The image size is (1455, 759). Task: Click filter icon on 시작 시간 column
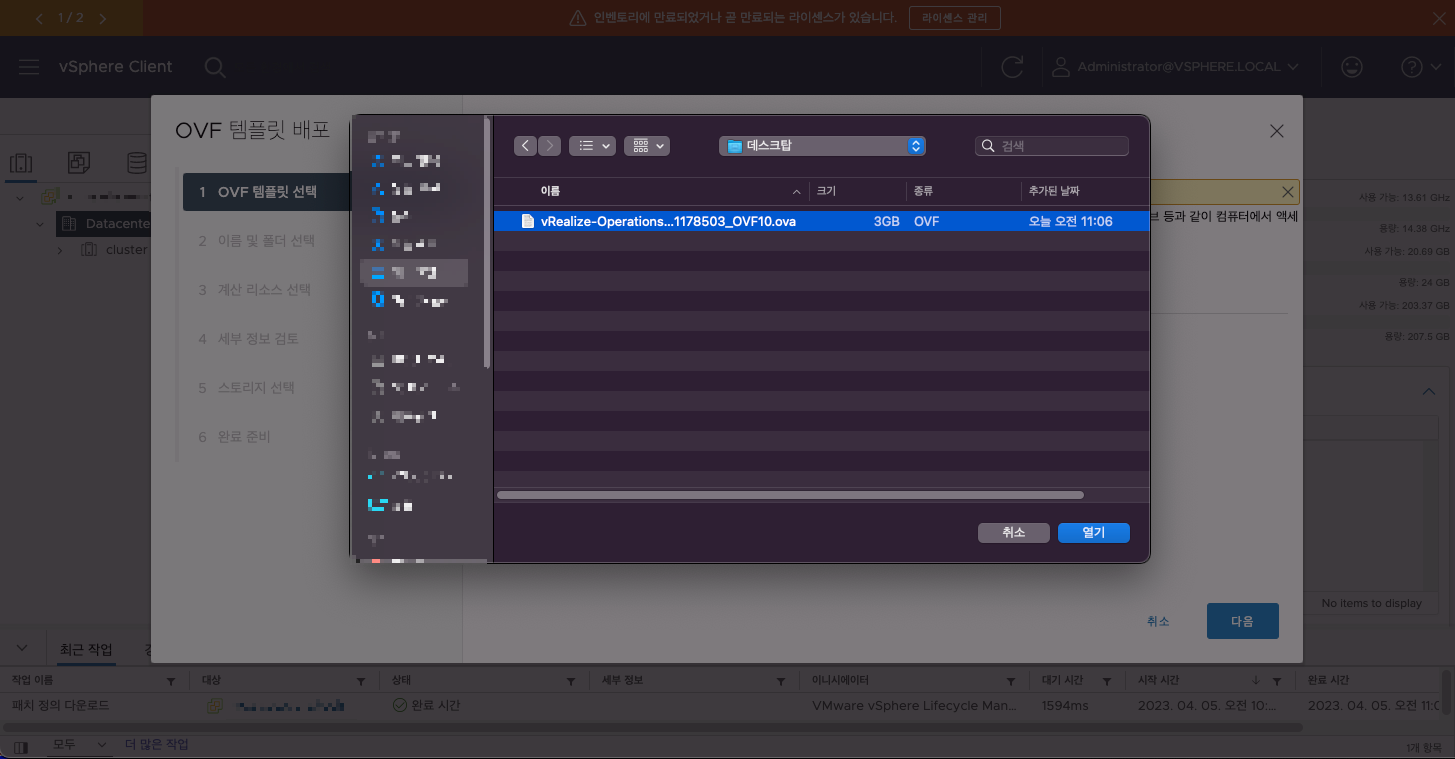tap(1275, 681)
